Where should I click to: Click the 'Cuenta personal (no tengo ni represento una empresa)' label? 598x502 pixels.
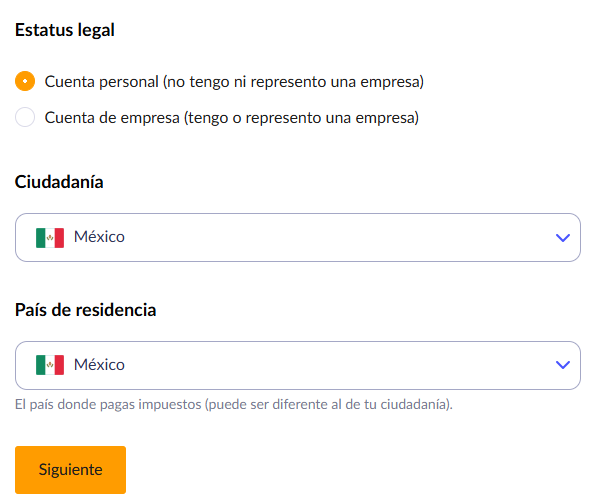click(234, 82)
